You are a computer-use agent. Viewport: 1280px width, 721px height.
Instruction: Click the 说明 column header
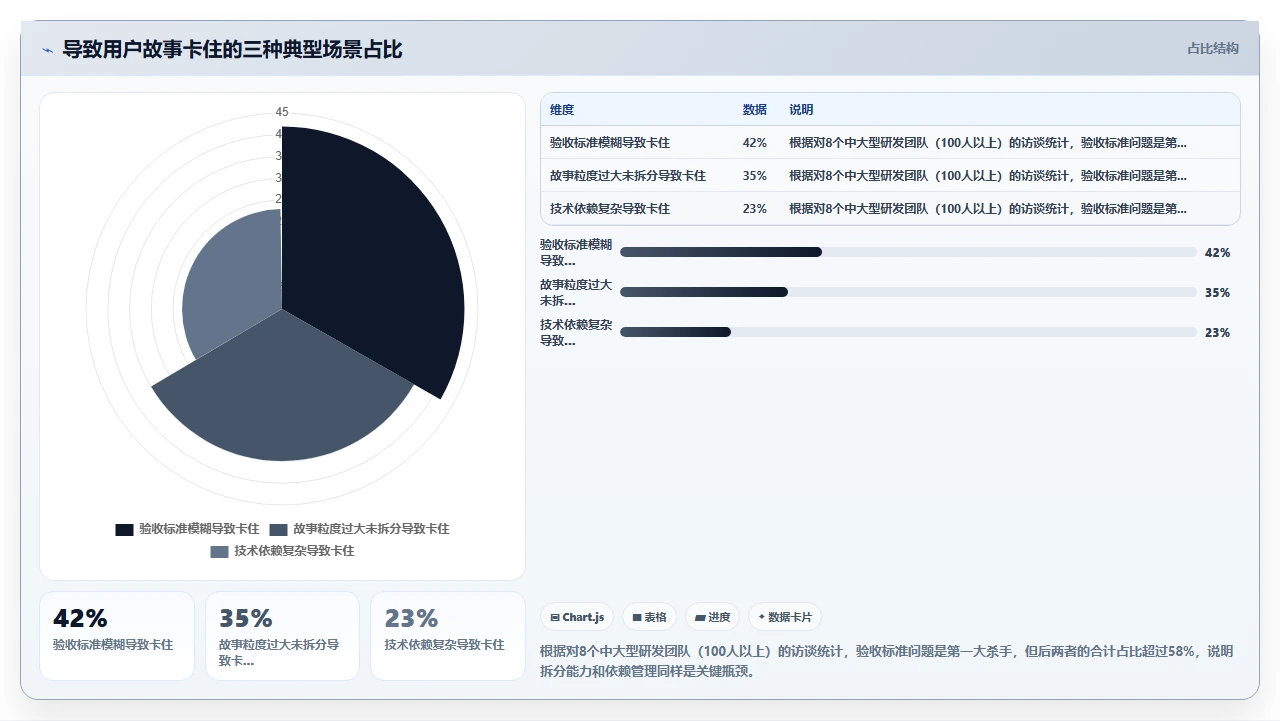(801, 110)
